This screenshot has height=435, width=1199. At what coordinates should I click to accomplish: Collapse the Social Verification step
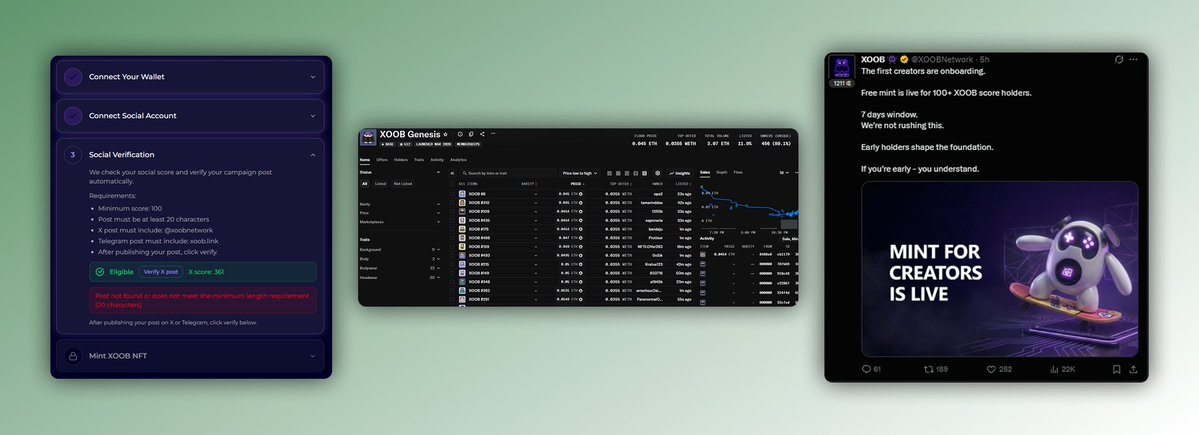point(313,154)
